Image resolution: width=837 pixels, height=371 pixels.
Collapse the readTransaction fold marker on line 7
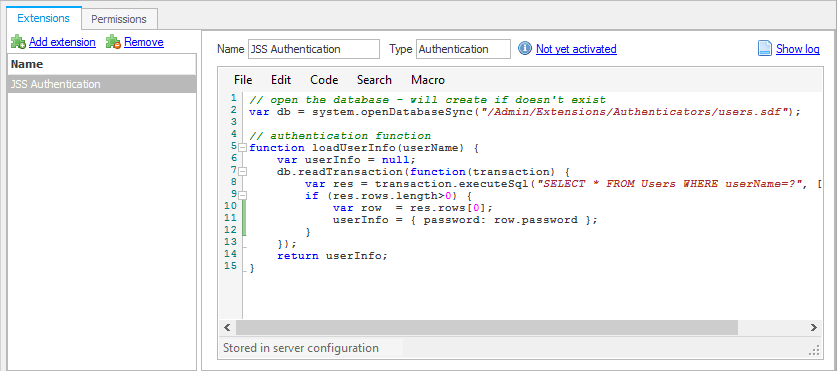(x=242, y=172)
